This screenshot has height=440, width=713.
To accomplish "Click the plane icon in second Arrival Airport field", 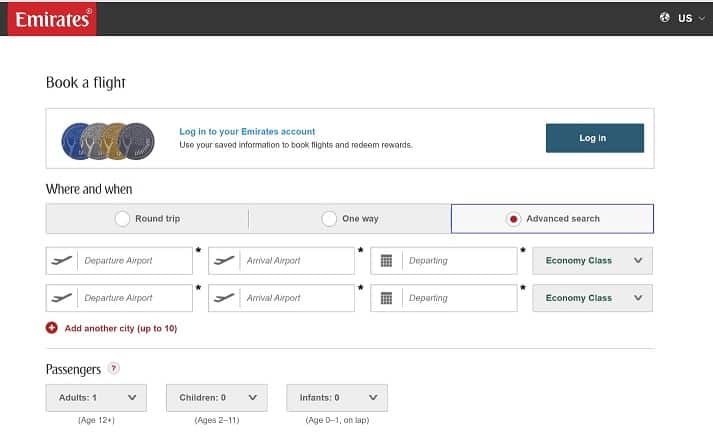I will coord(224,298).
